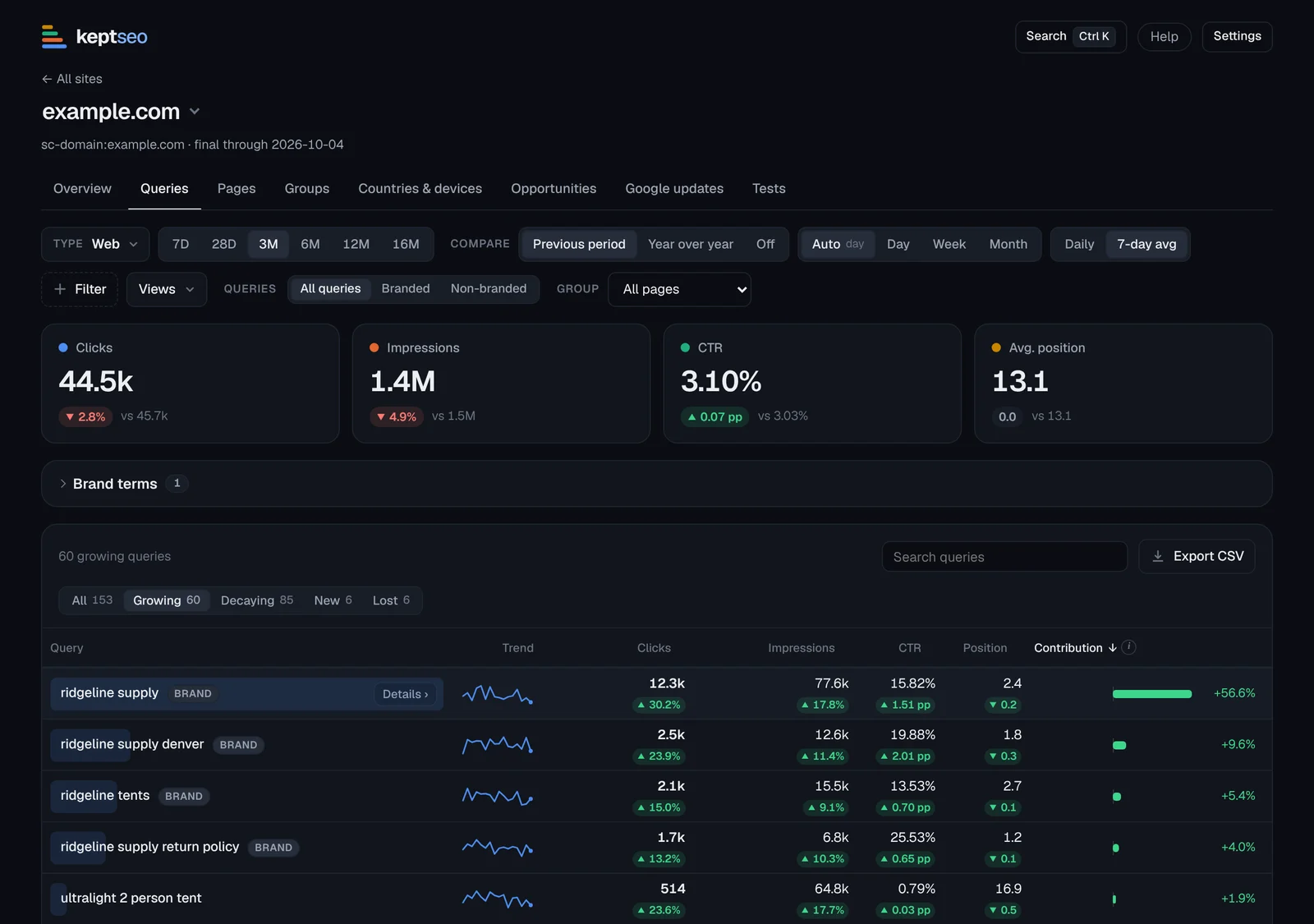Show Decaying 85 queries
1314x924 pixels.
point(257,600)
